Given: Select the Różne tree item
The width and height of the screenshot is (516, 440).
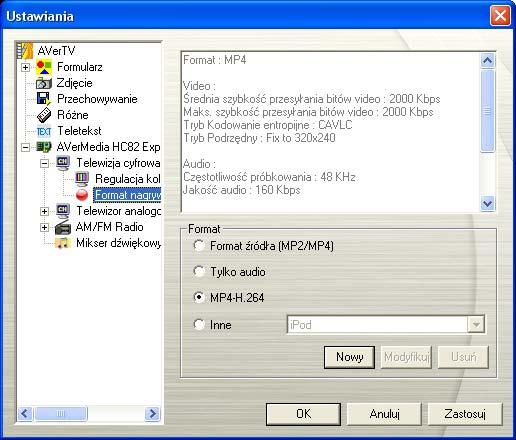Looking at the screenshot, I should click(x=73, y=115).
